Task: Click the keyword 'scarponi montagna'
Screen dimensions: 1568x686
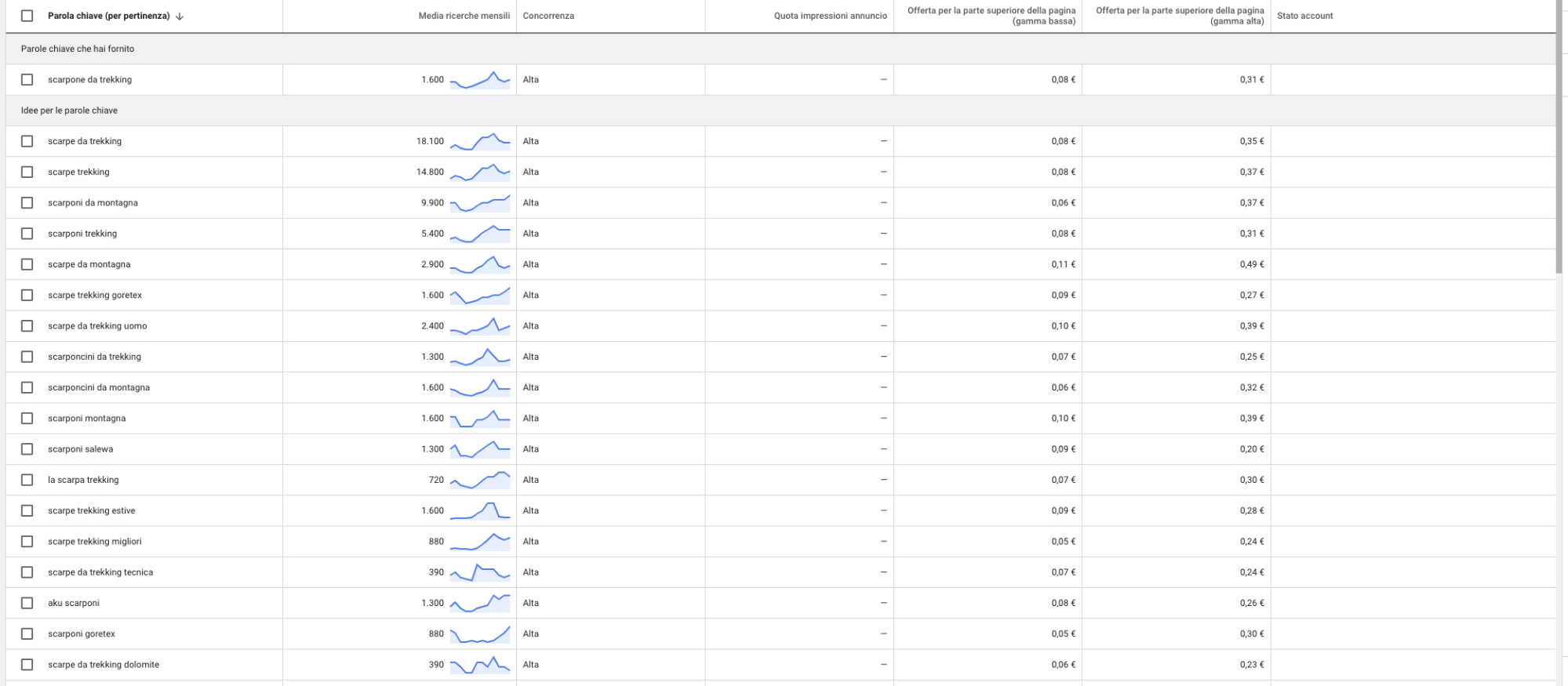Action: click(x=86, y=419)
